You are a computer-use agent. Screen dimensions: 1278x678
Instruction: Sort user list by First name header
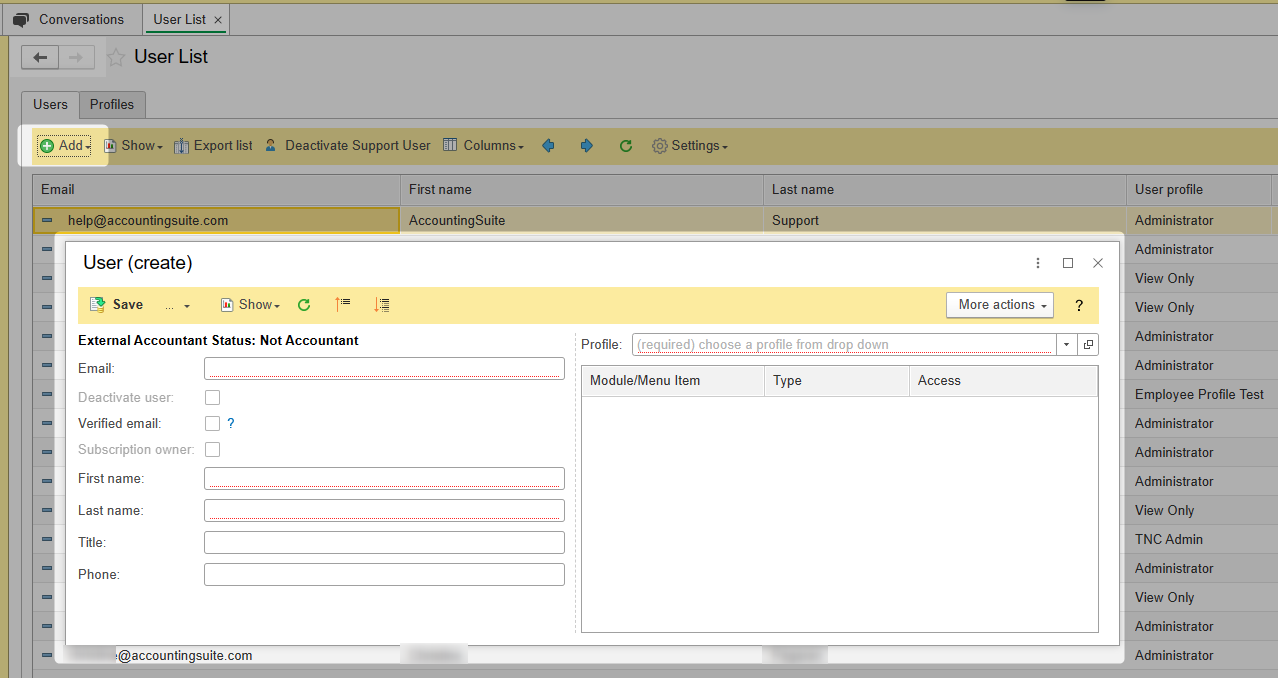(x=582, y=190)
